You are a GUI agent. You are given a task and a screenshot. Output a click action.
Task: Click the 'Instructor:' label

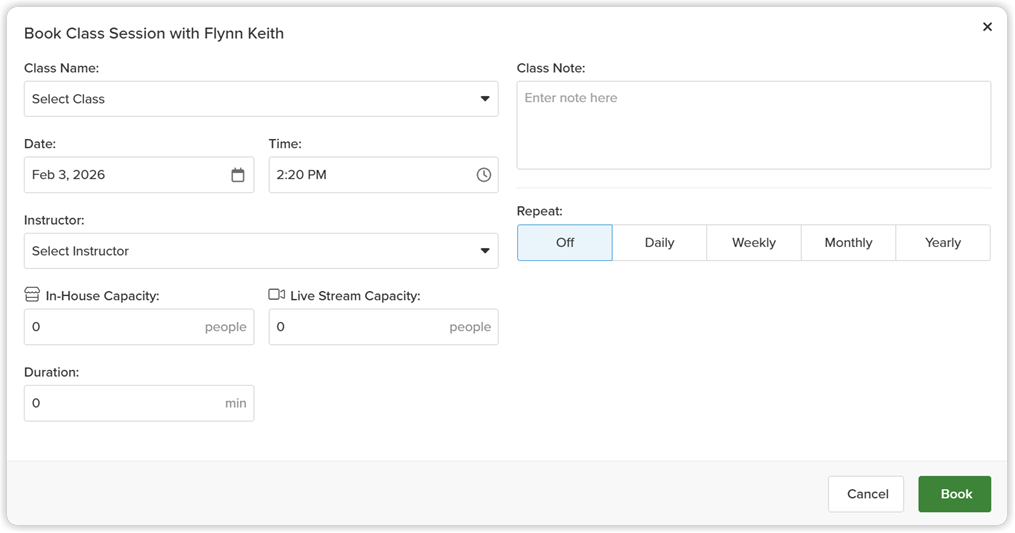pyautogui.click(x=54, y=220)
